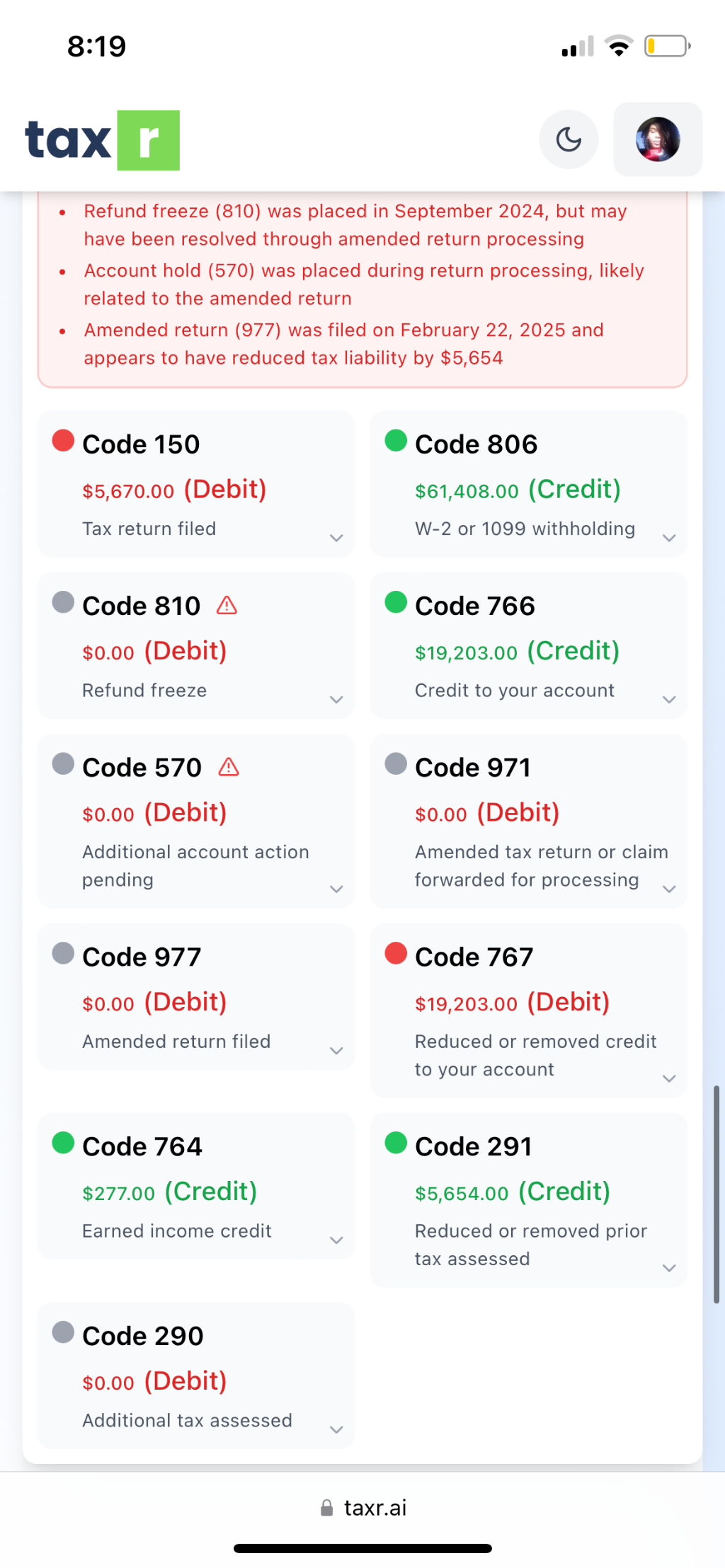Click the warning triangle beside Code 570
Image resolution: width=725 pixels, height=1568 pixels.
[229, 767]
